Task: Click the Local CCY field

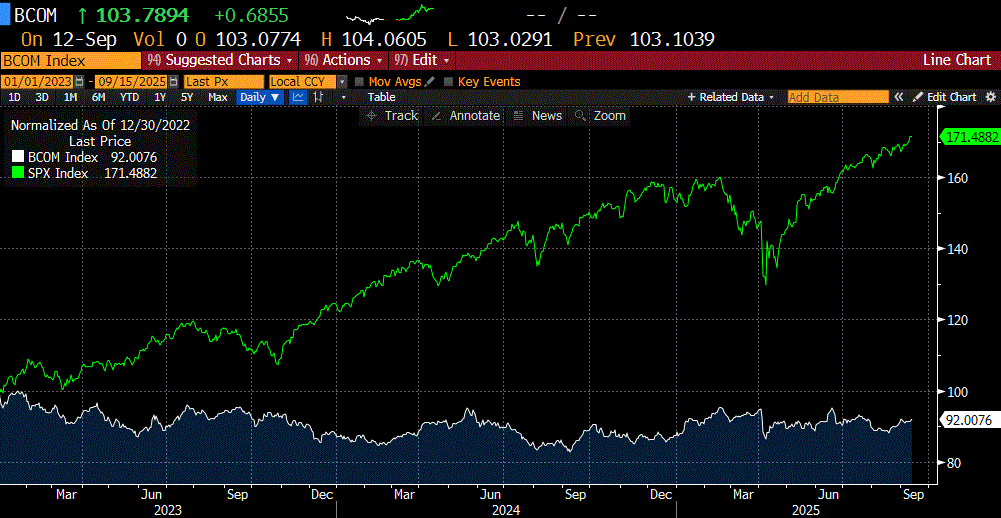Action: 303,82
